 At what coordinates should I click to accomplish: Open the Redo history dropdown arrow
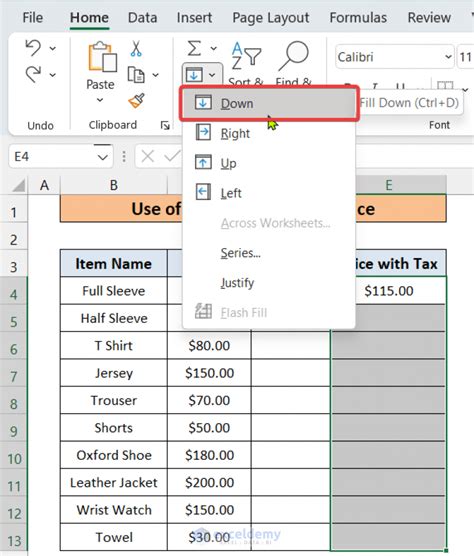(x=52, y=75)
